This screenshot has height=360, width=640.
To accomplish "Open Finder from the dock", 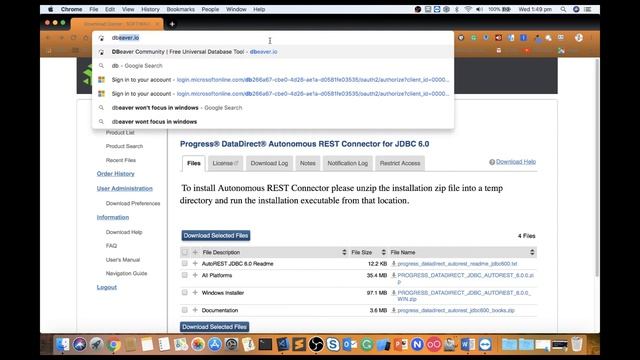I will pos(62,344).
